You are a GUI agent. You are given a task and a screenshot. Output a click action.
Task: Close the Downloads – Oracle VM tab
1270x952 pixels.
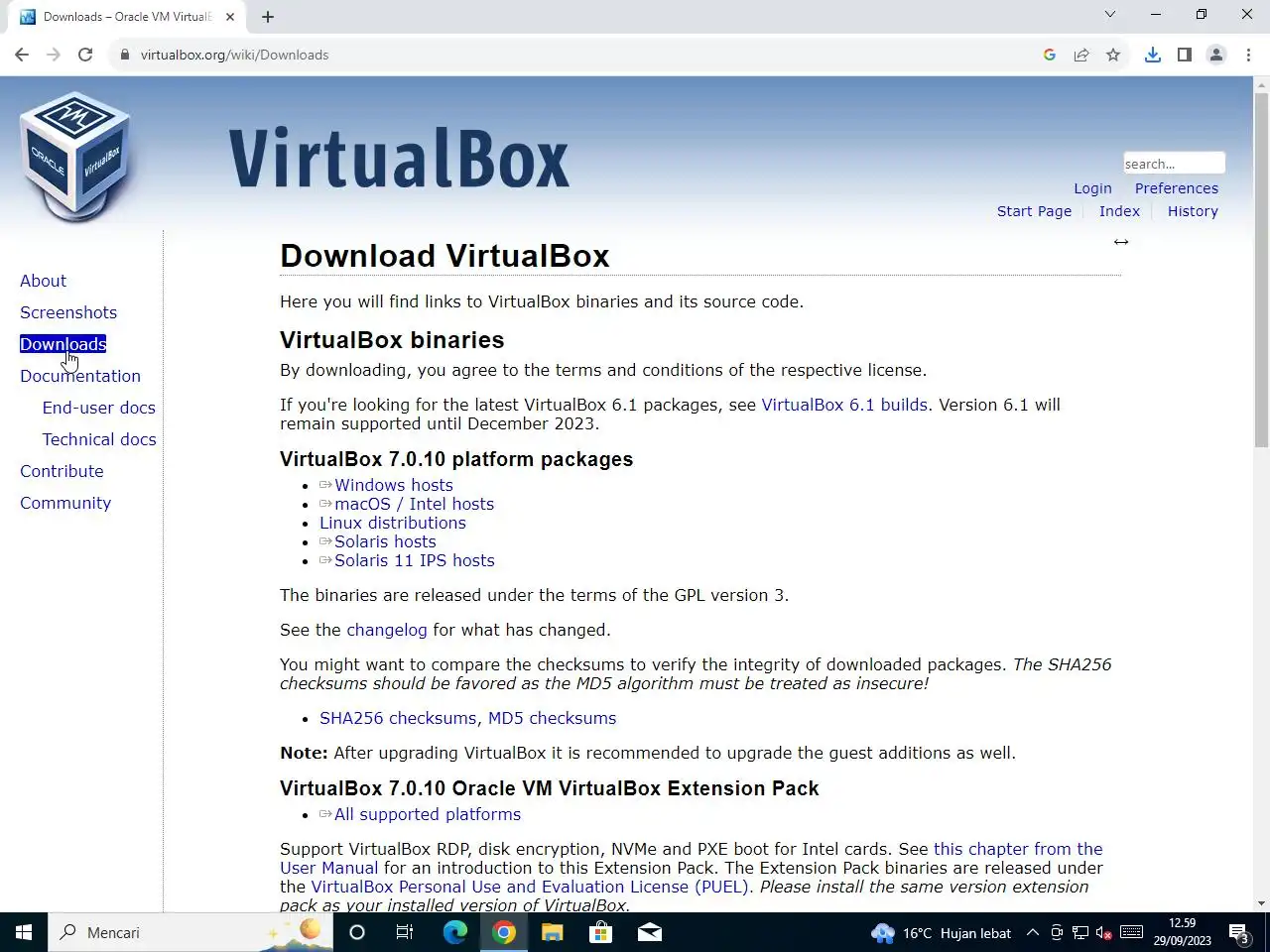pyautogui.click(x=230, y=17)
